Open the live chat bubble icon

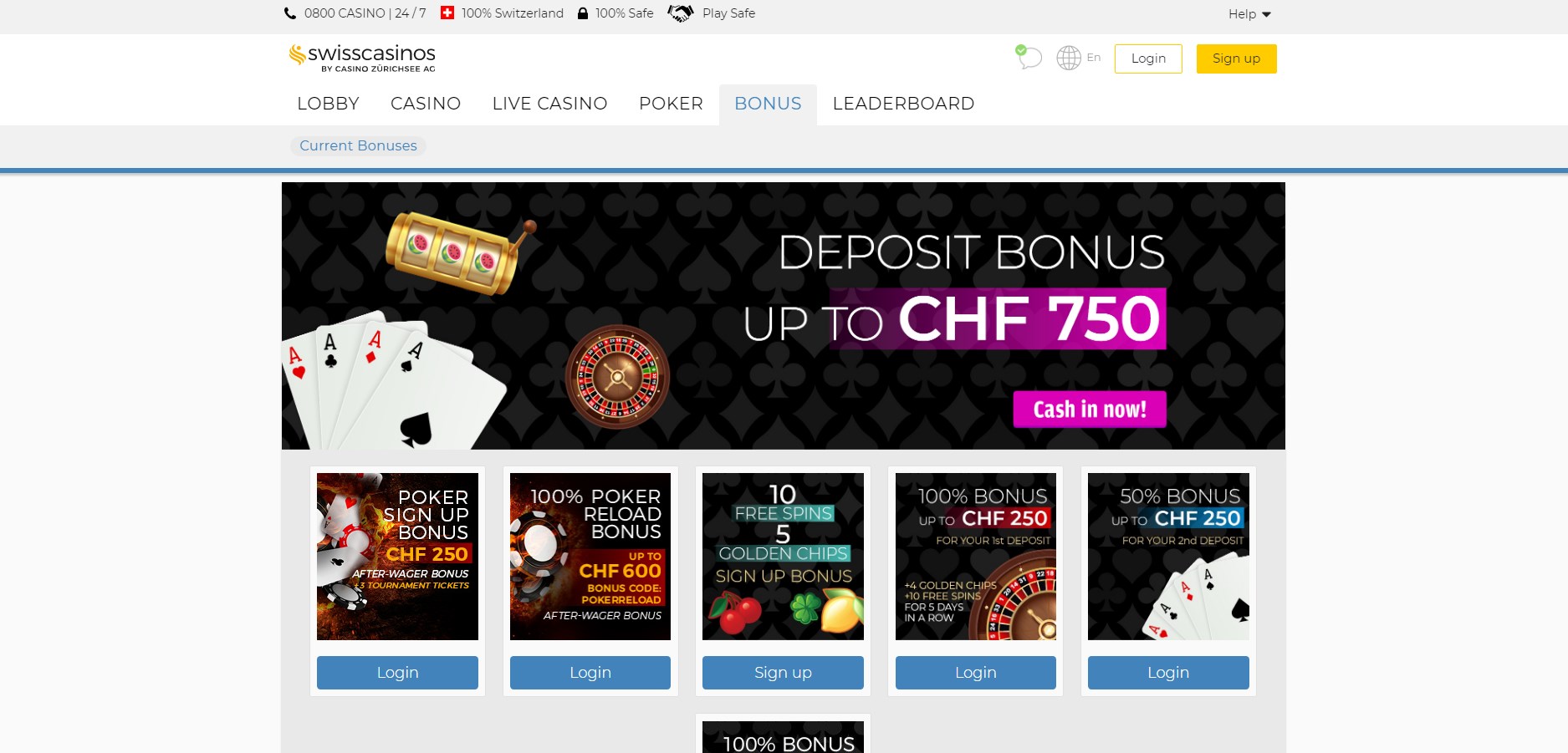click(1029, 57)
